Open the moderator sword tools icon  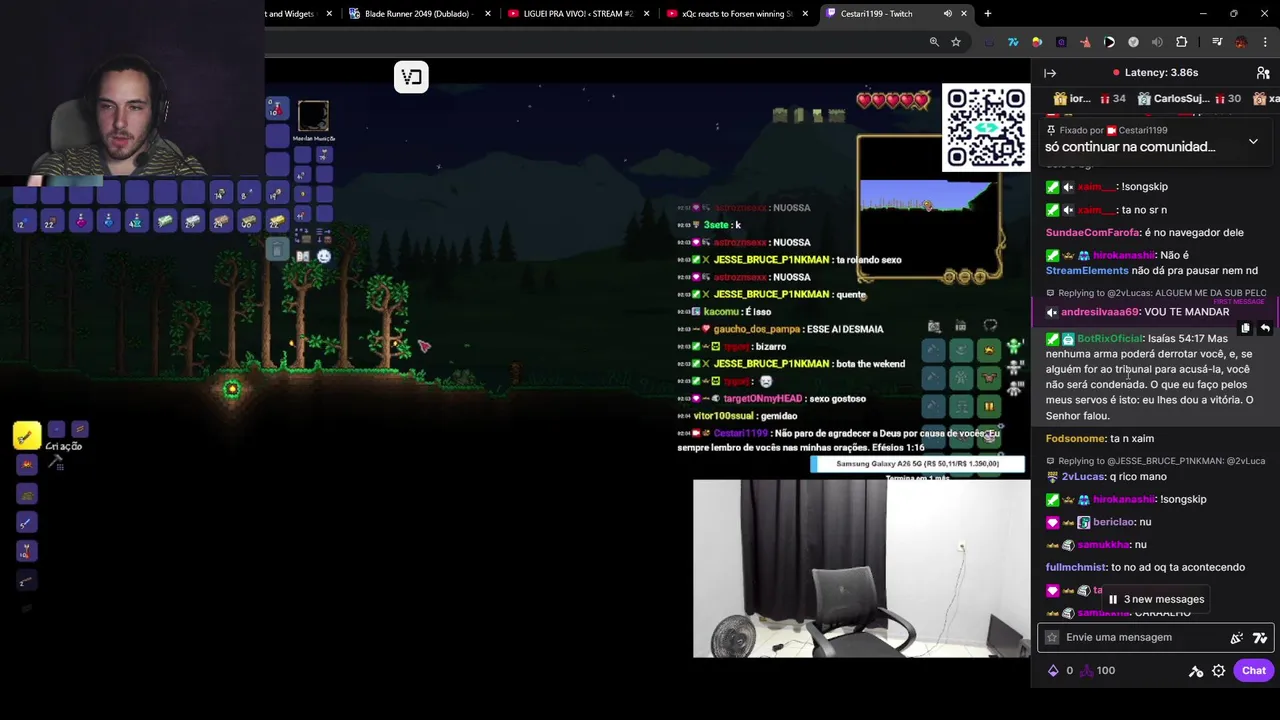(x=1196, y=671)
